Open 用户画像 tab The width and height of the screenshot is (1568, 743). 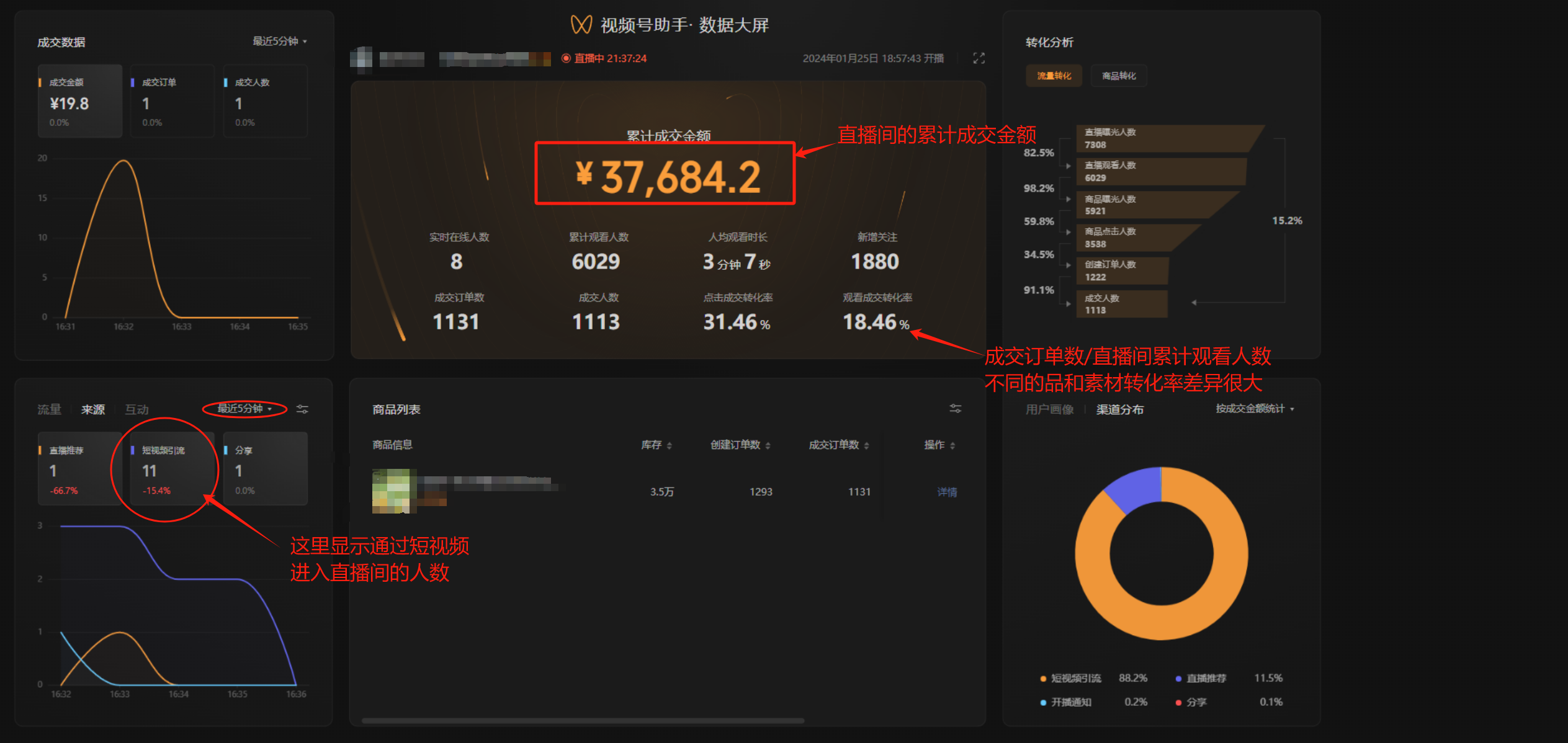(1049, 409)
